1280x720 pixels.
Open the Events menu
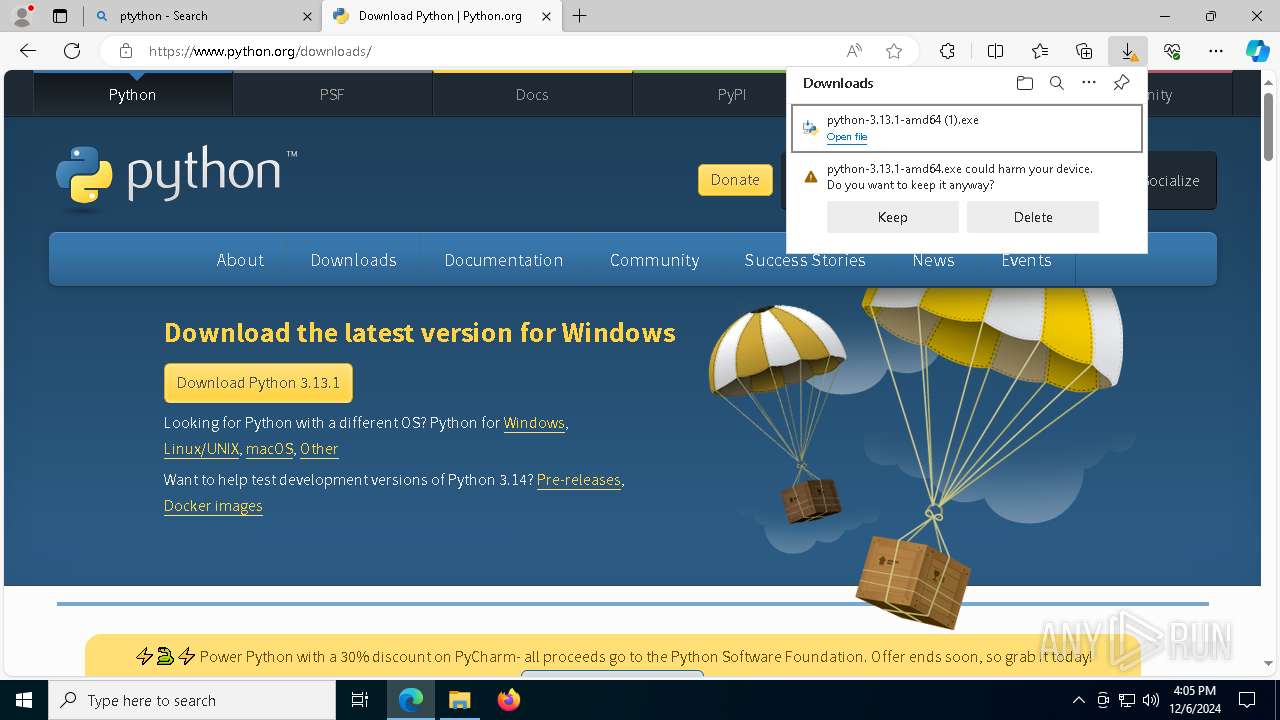[1026, 260]
